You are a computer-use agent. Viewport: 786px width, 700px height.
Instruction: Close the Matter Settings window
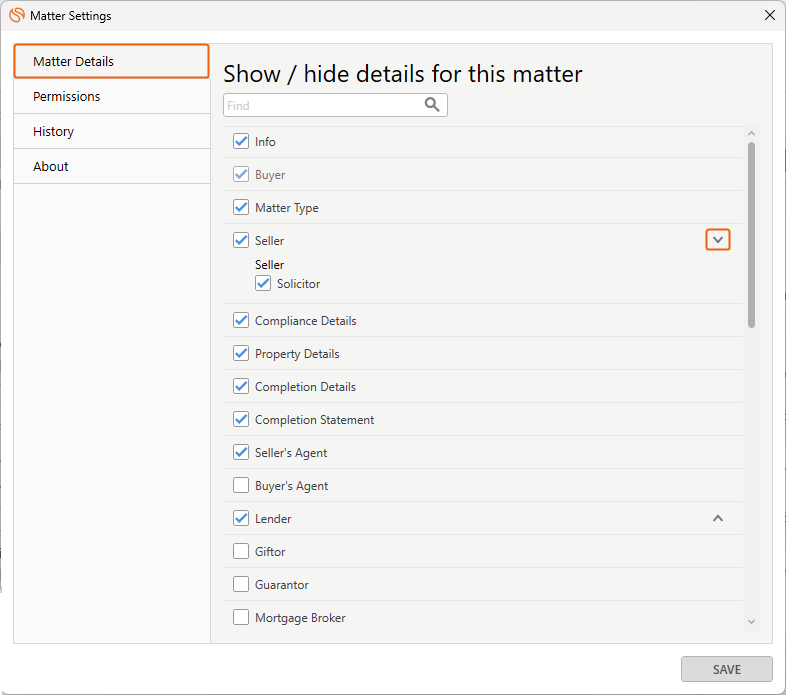point(769,16)
